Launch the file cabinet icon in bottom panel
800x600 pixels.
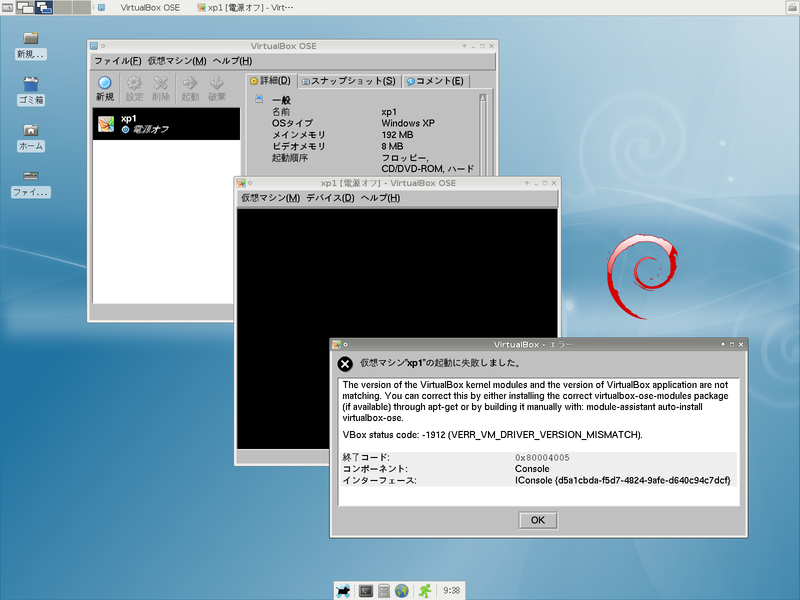point(384,591)
